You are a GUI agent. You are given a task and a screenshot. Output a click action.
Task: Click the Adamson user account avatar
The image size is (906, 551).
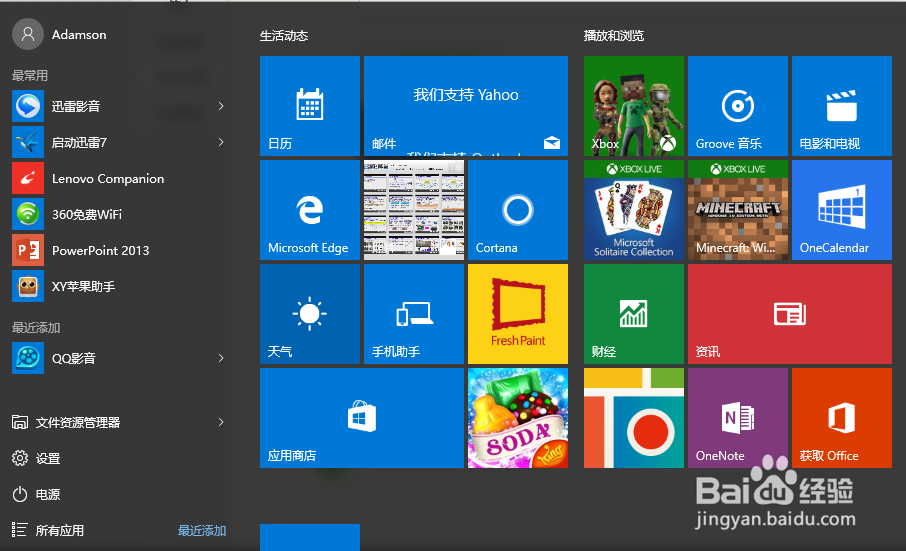tap(28, 34)
